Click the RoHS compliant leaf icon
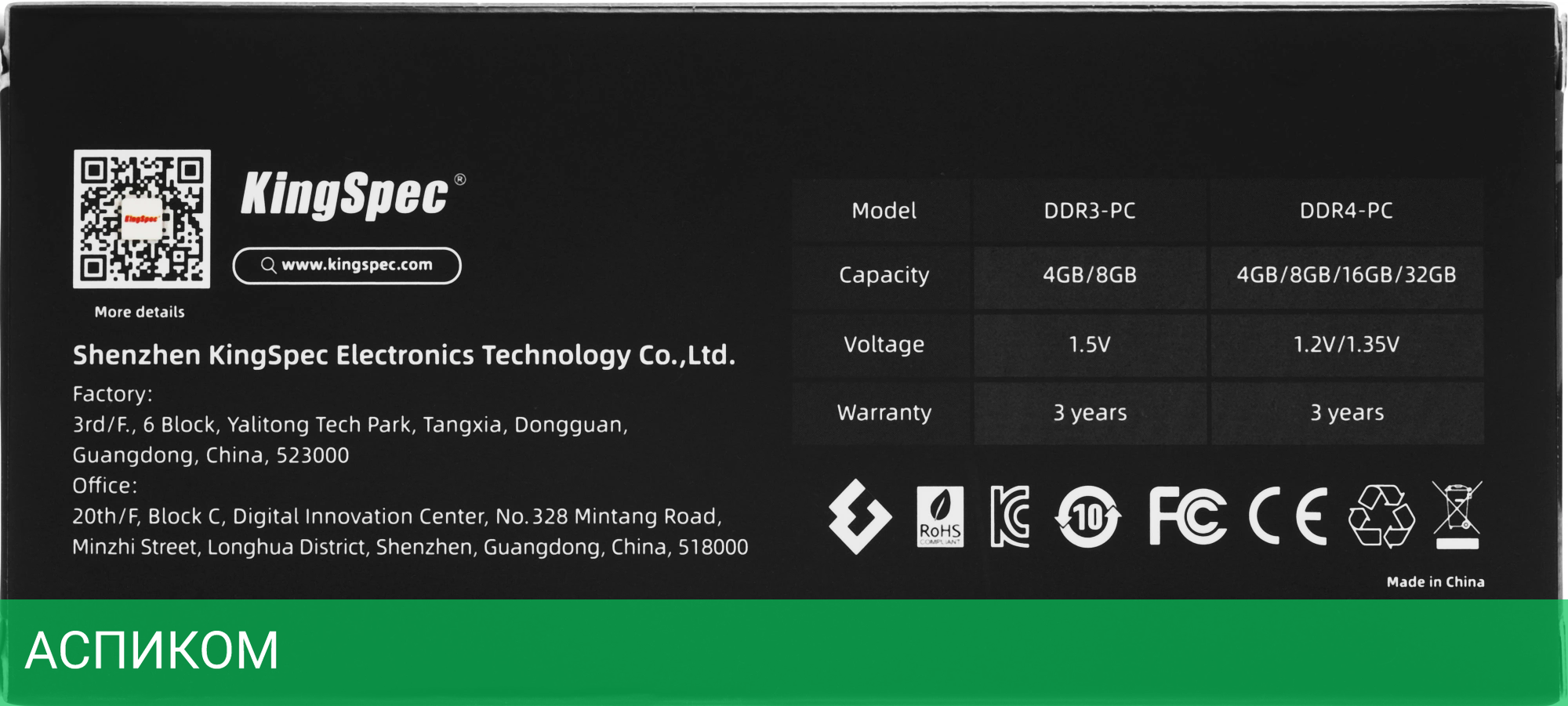This screenshot has width=1568, height=706. [x=940, y=516]
